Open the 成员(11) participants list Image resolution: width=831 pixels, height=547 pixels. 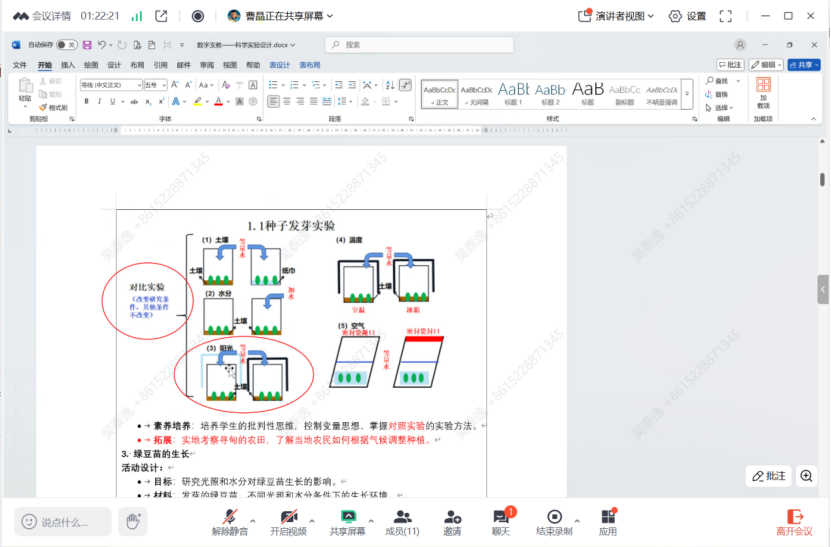coord(402,518)
